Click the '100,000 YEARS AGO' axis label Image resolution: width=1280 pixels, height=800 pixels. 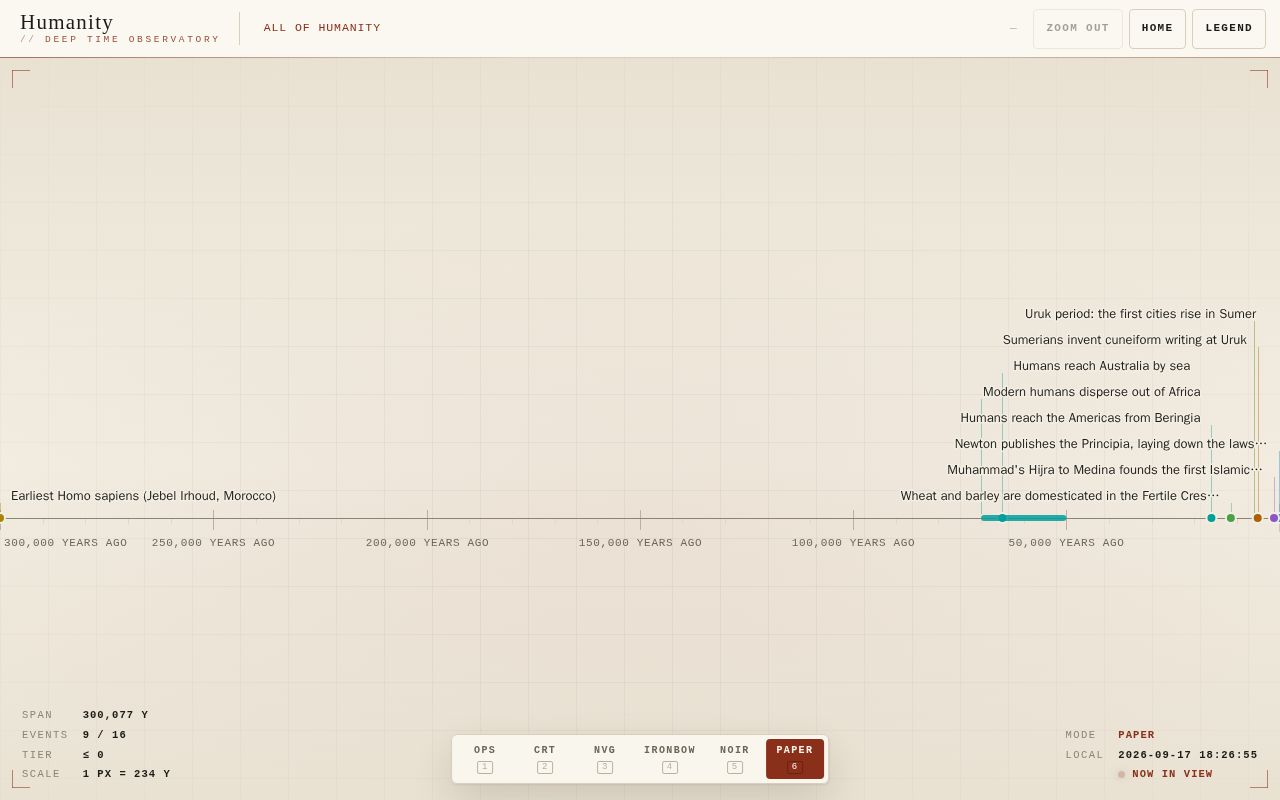coord(853,543)
